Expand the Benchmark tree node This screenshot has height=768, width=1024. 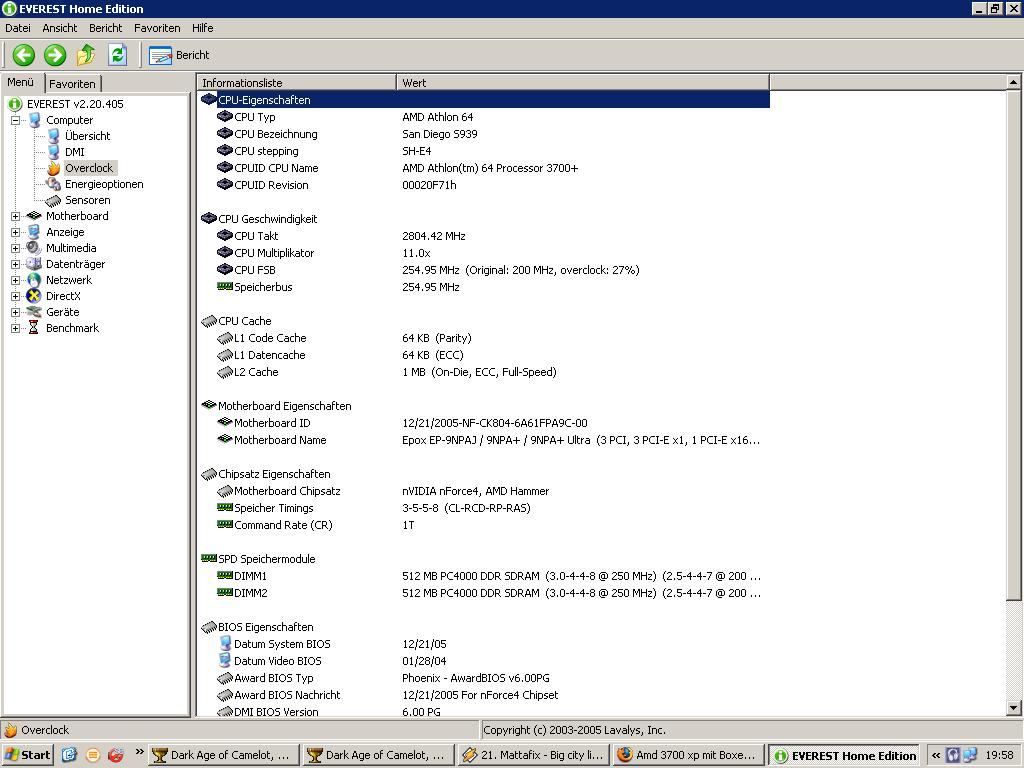[16, 328]
